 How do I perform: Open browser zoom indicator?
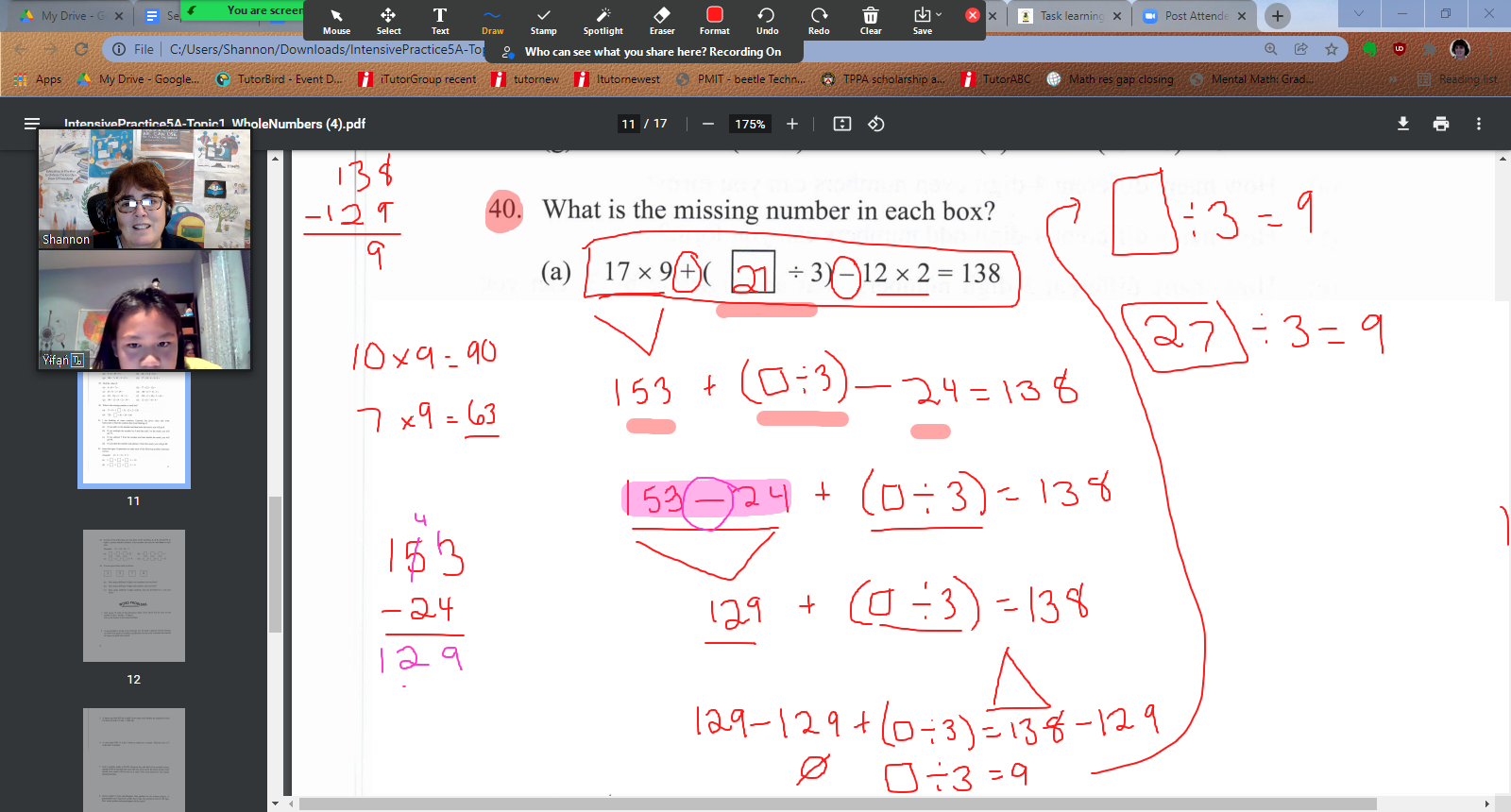pyautogui.click(x=1271, y=49)
